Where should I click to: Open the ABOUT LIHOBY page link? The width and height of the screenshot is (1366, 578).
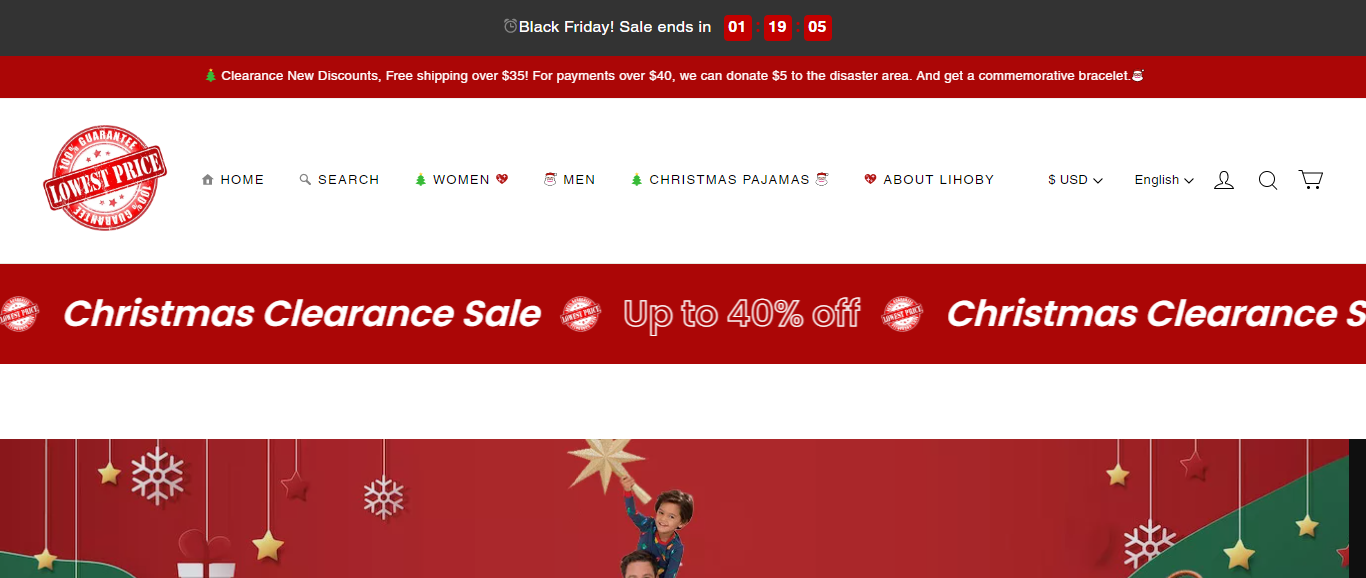[929, 180]
